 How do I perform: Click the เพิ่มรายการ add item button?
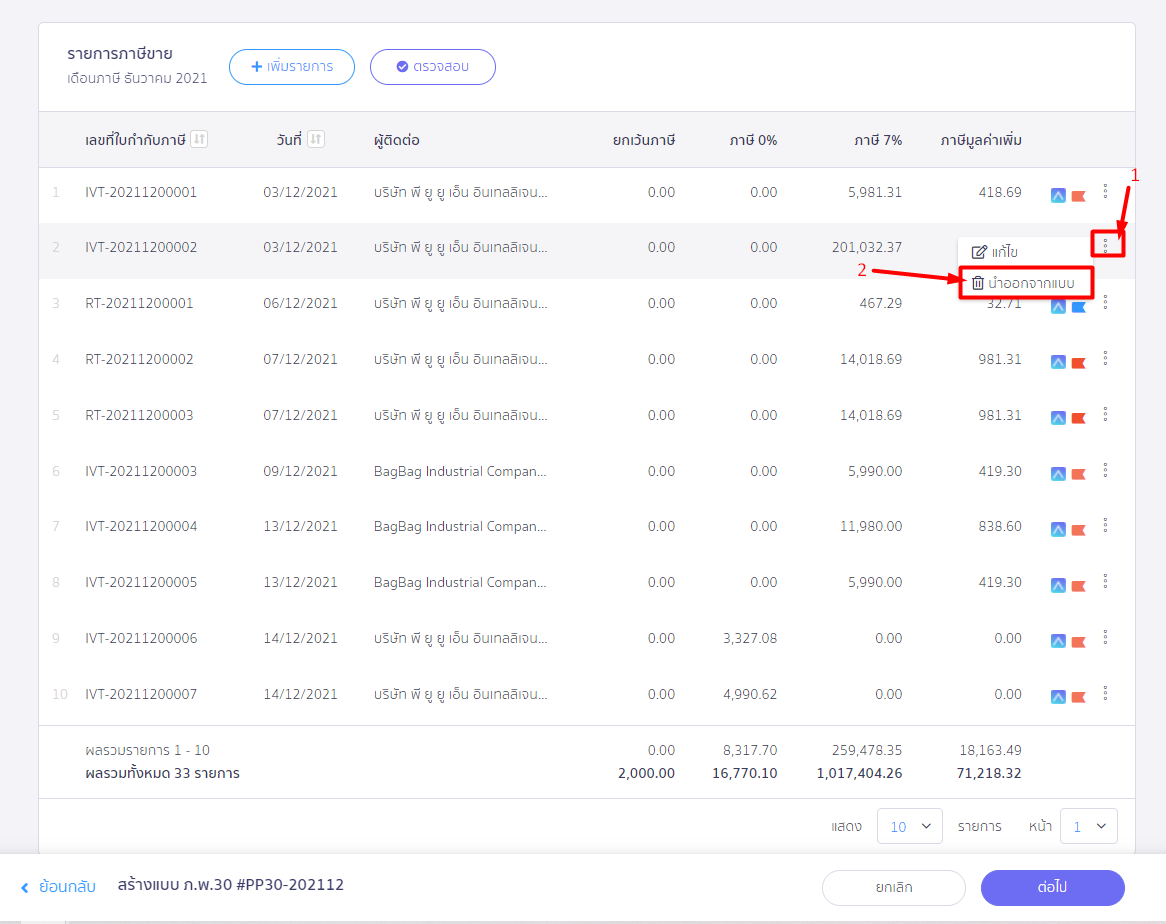point(291,67)
